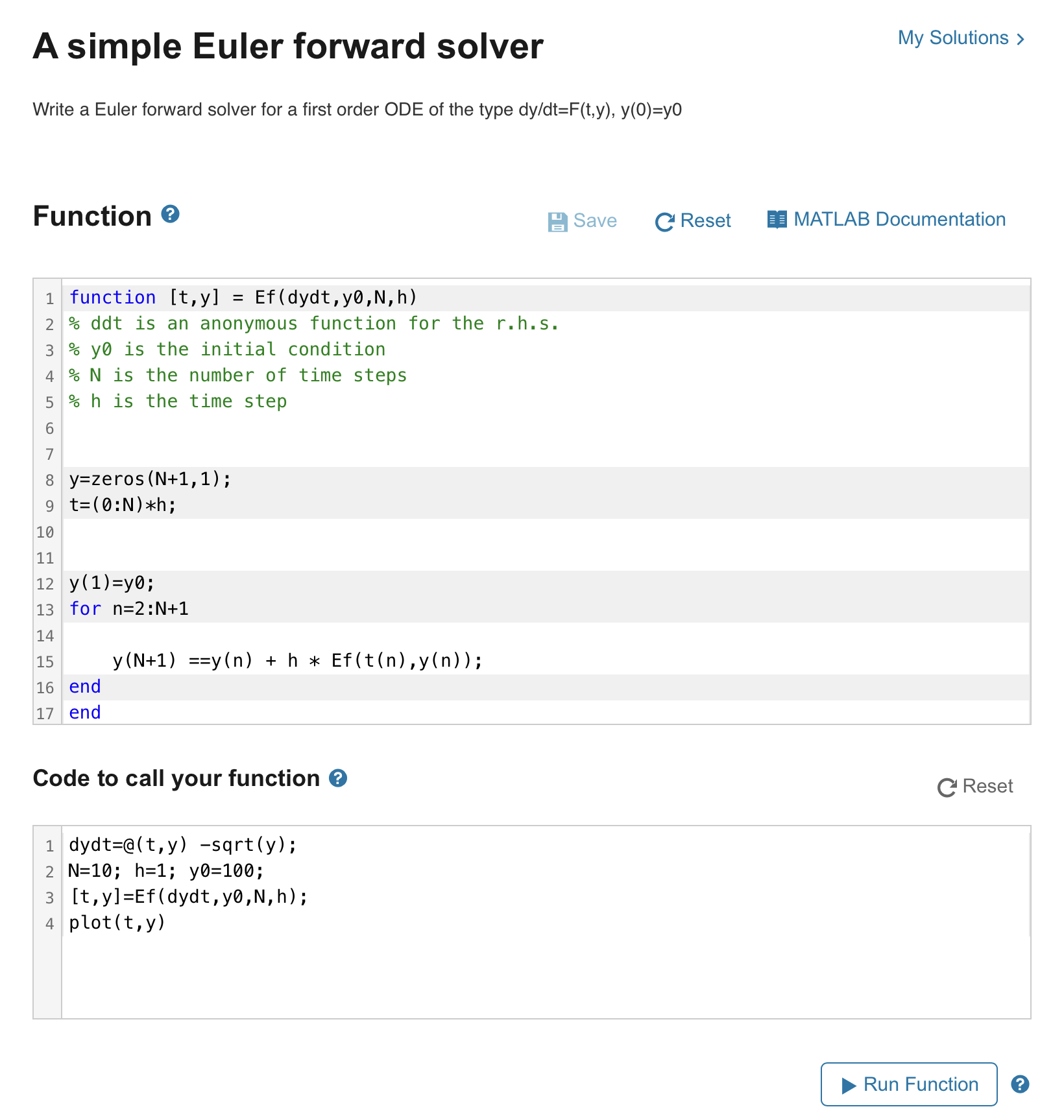Open the help icon next to Function heading
This screenshot has width=1064, height=1120.
point(170,215)
